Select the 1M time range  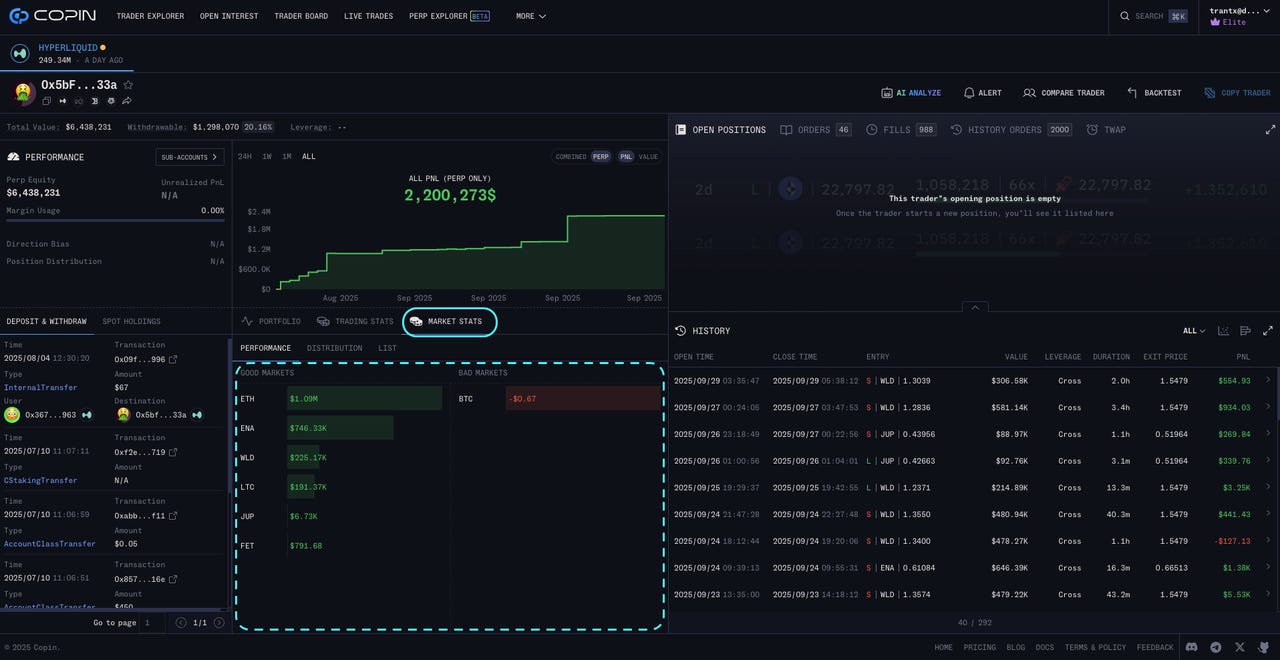click(x=287, y=157)
